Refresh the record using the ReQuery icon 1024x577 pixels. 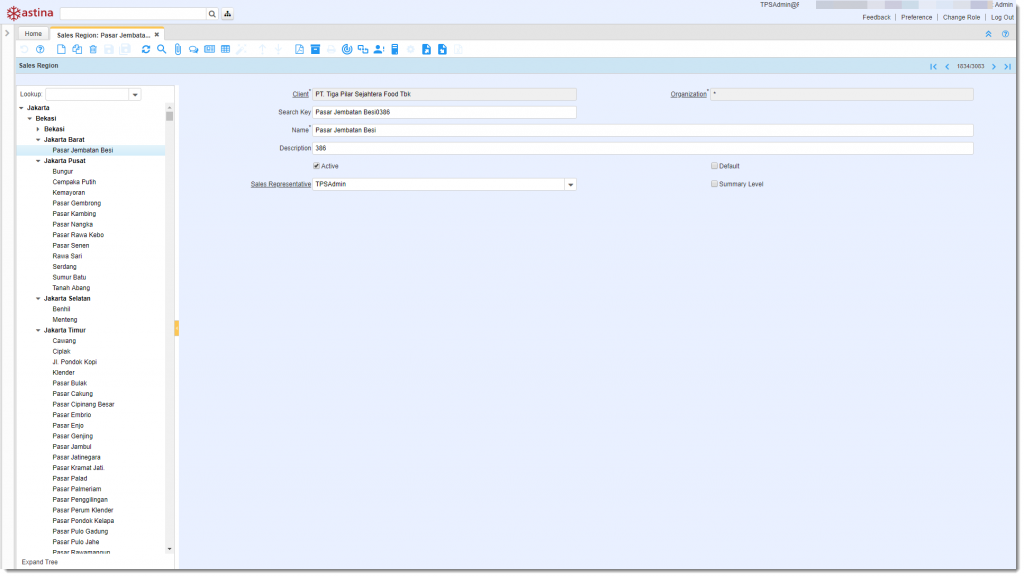coord(146,49)
